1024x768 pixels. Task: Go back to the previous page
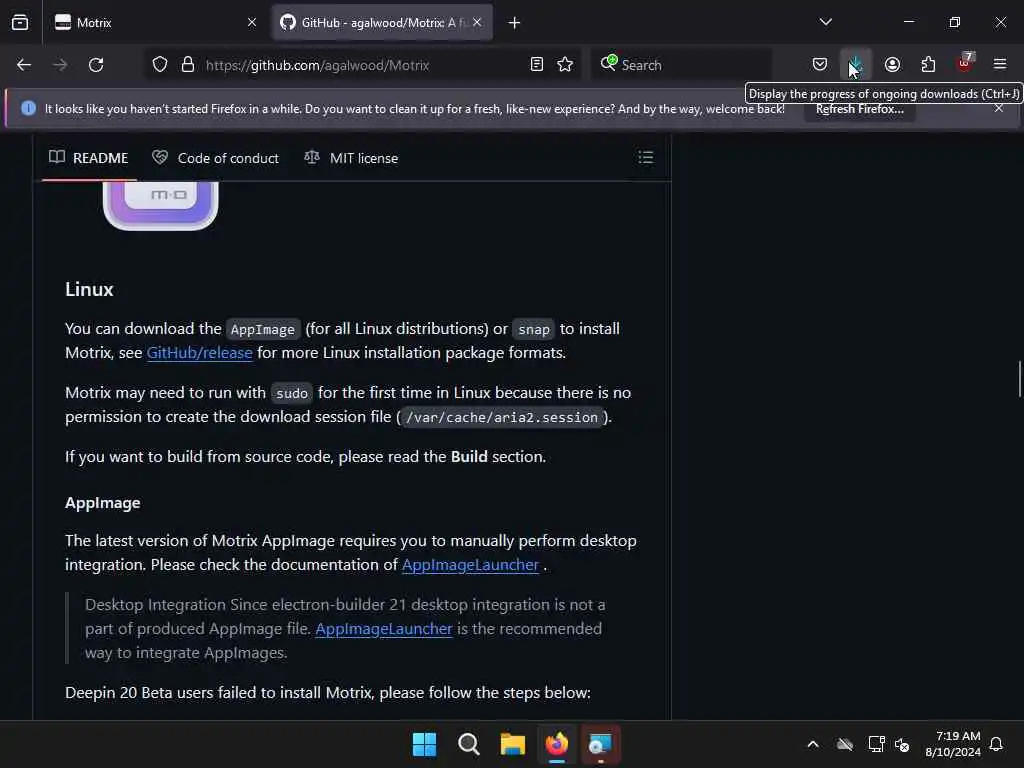click(24, 65)
